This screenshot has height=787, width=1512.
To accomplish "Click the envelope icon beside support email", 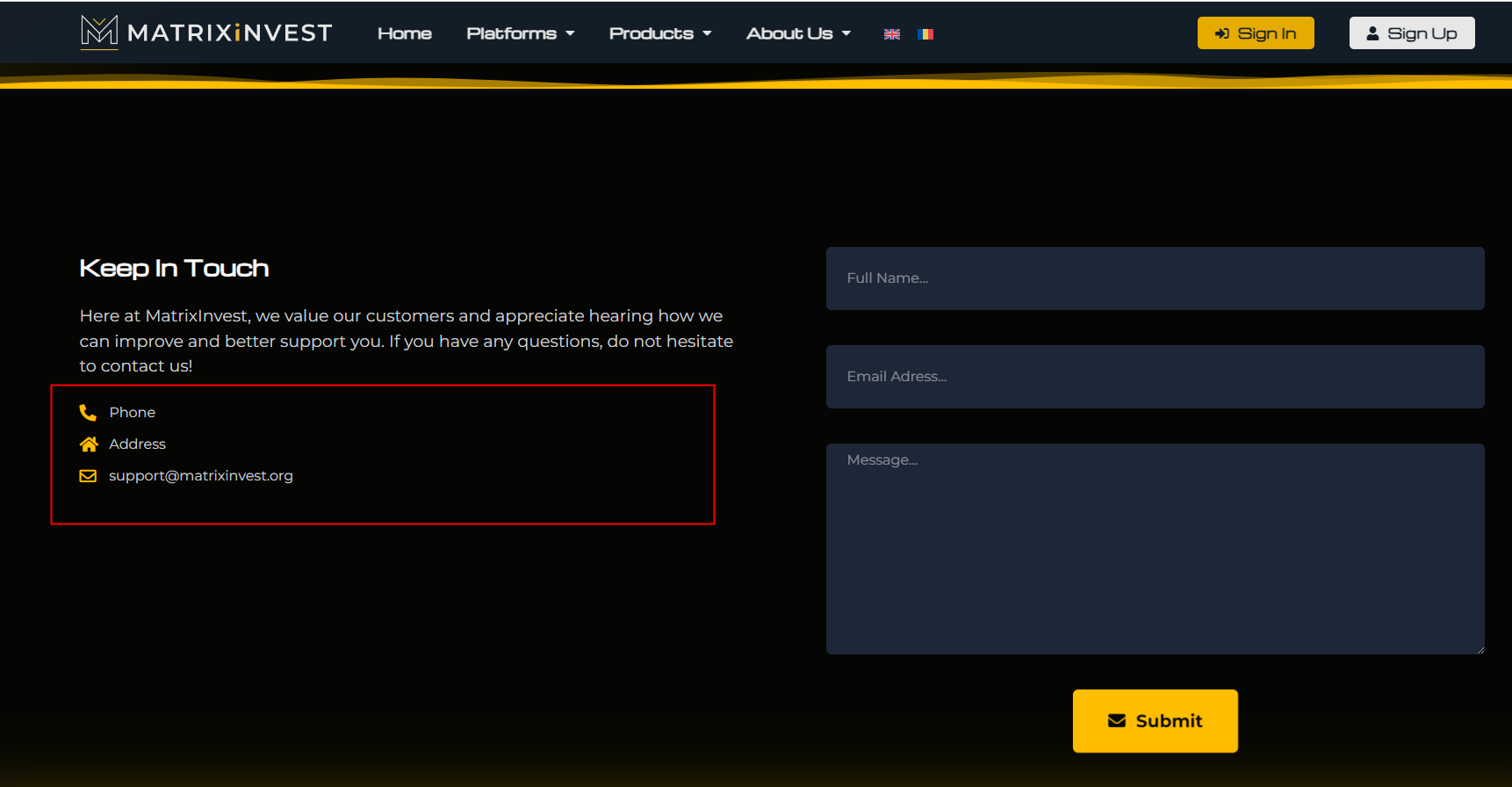I will pyautogui.click(x=88, y=475).
